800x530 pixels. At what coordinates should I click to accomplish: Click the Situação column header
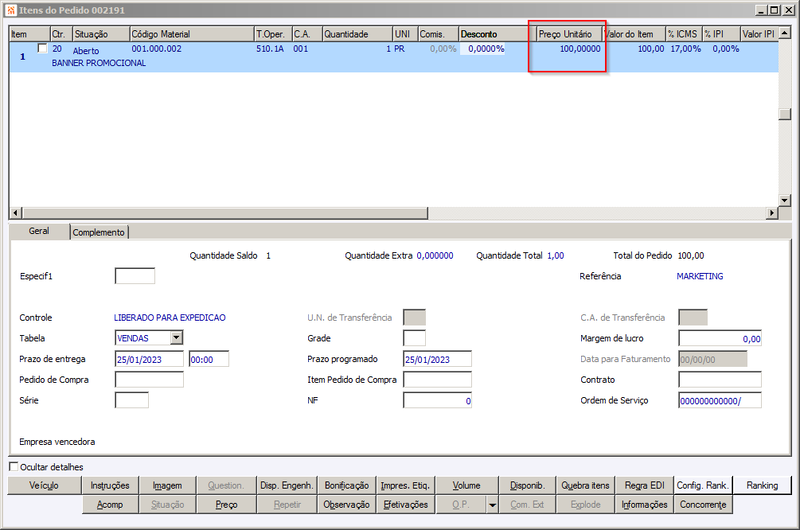(101, 34)
